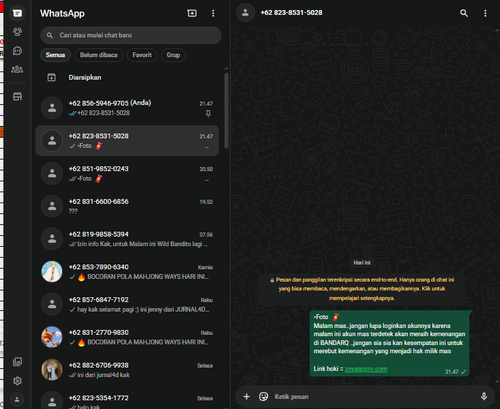Image resolution: width=500 pixels, height=409 pixels.
Task: Open chat +62 856-5946-9705 (Anda)
Action: 127,108
